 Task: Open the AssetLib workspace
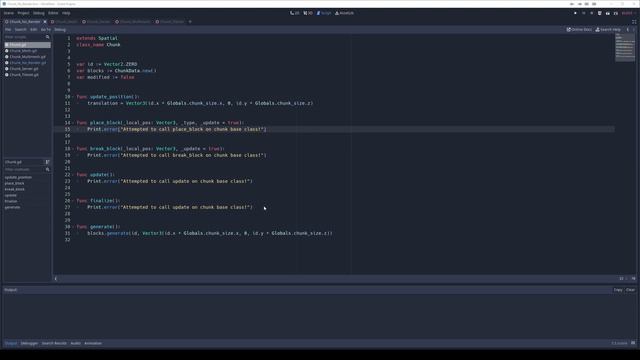tap(344, 13)
